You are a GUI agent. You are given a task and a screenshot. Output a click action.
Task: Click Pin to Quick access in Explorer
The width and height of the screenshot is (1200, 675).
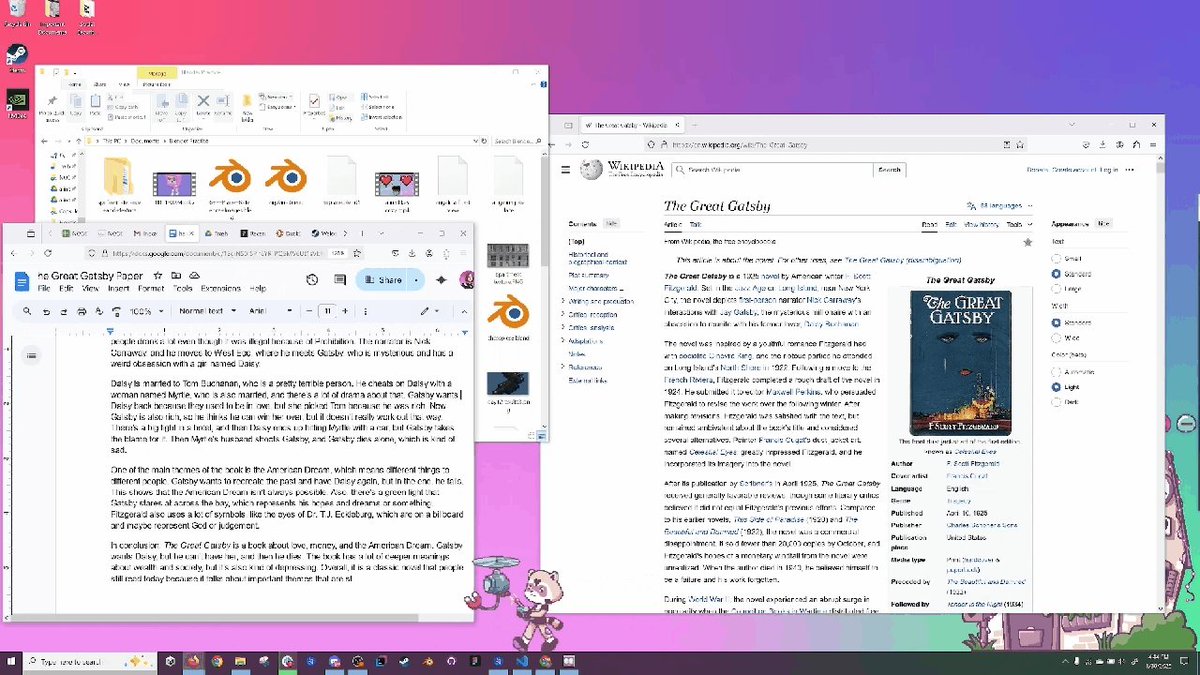[52, 108]
